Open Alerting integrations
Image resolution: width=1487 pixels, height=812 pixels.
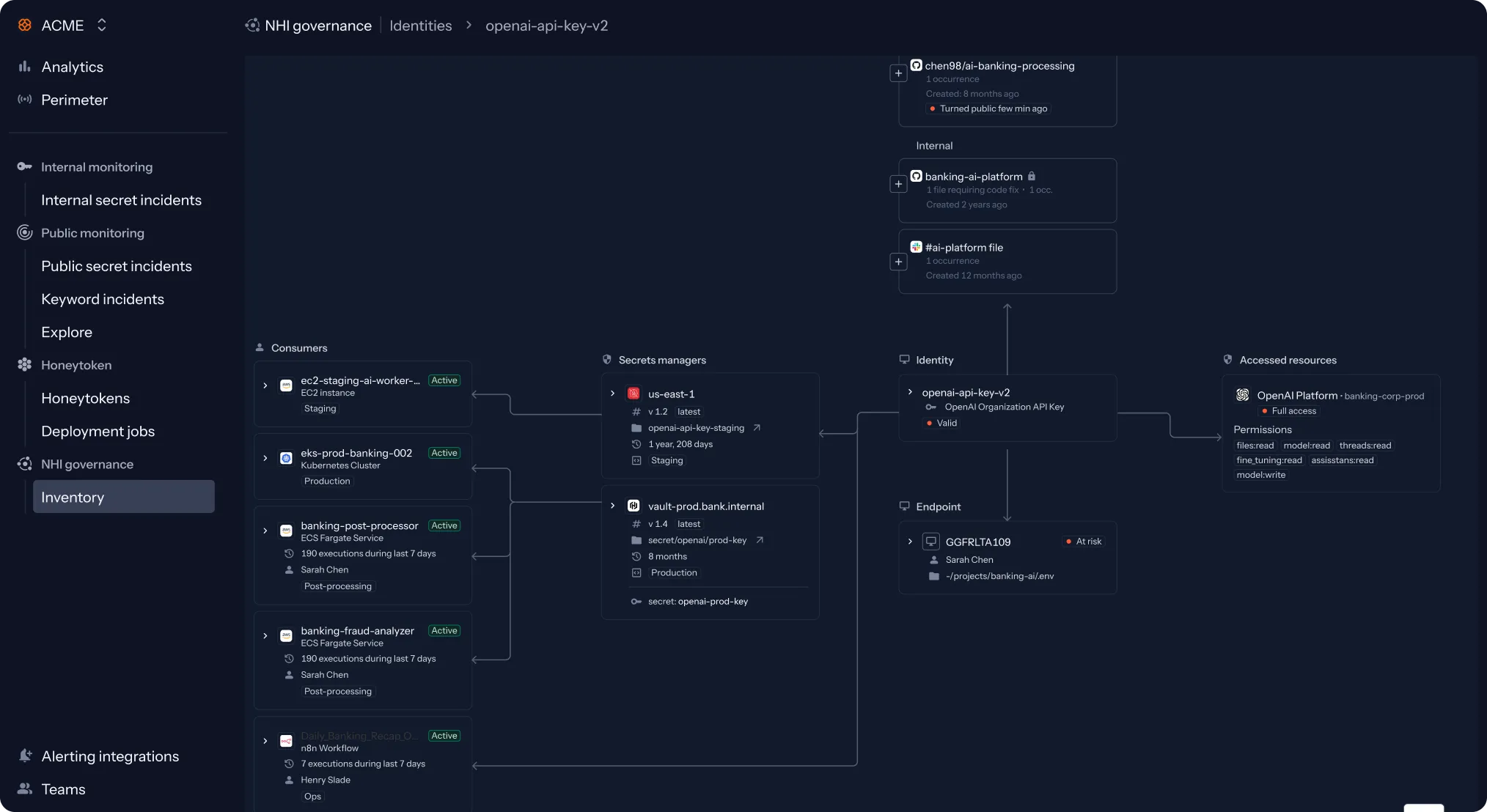tap(110, 756)
